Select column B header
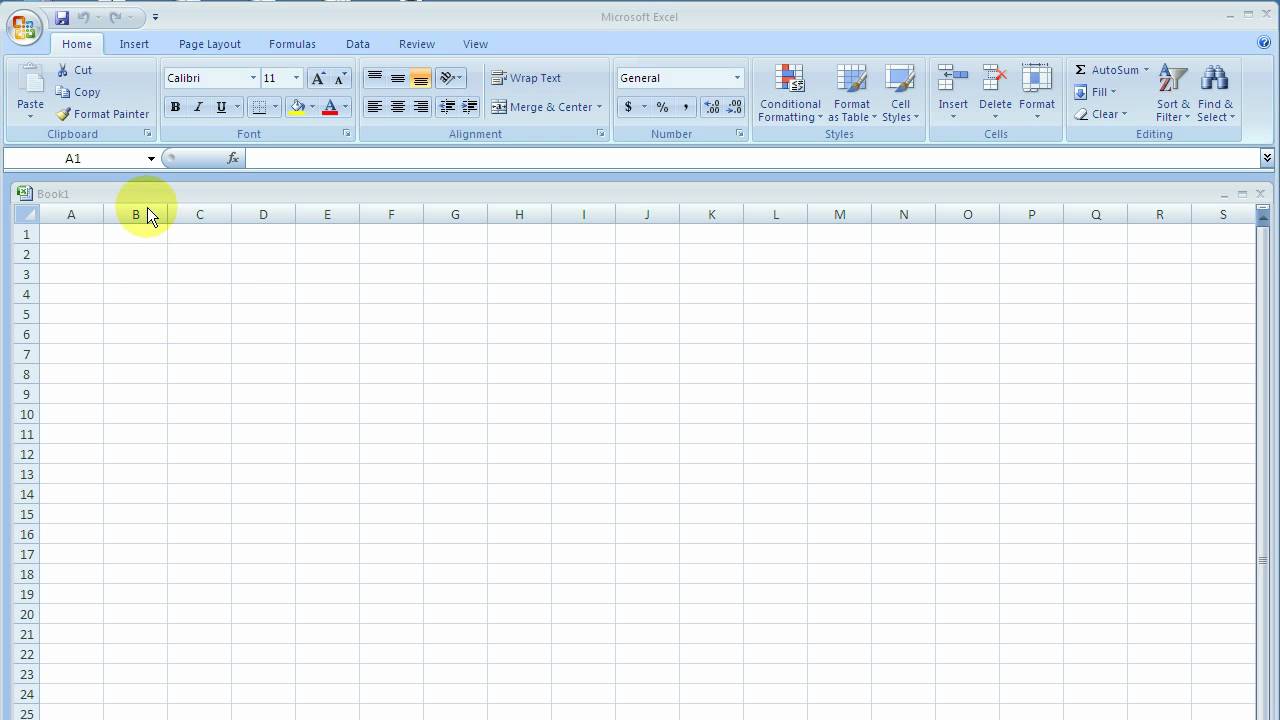 136,214
